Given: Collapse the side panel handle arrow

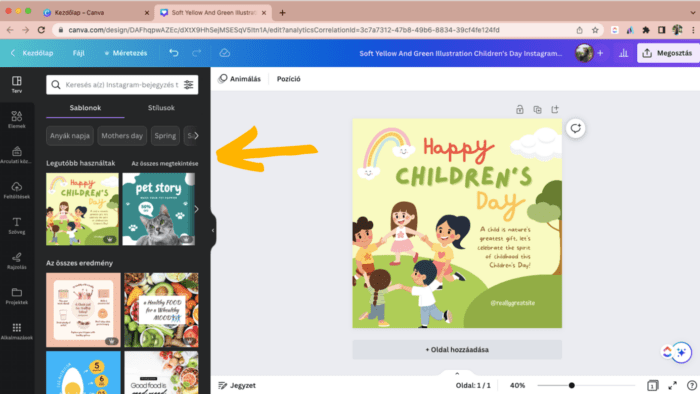Looking at the screenshot, I should pyautogui.click(x=213, y=230).
